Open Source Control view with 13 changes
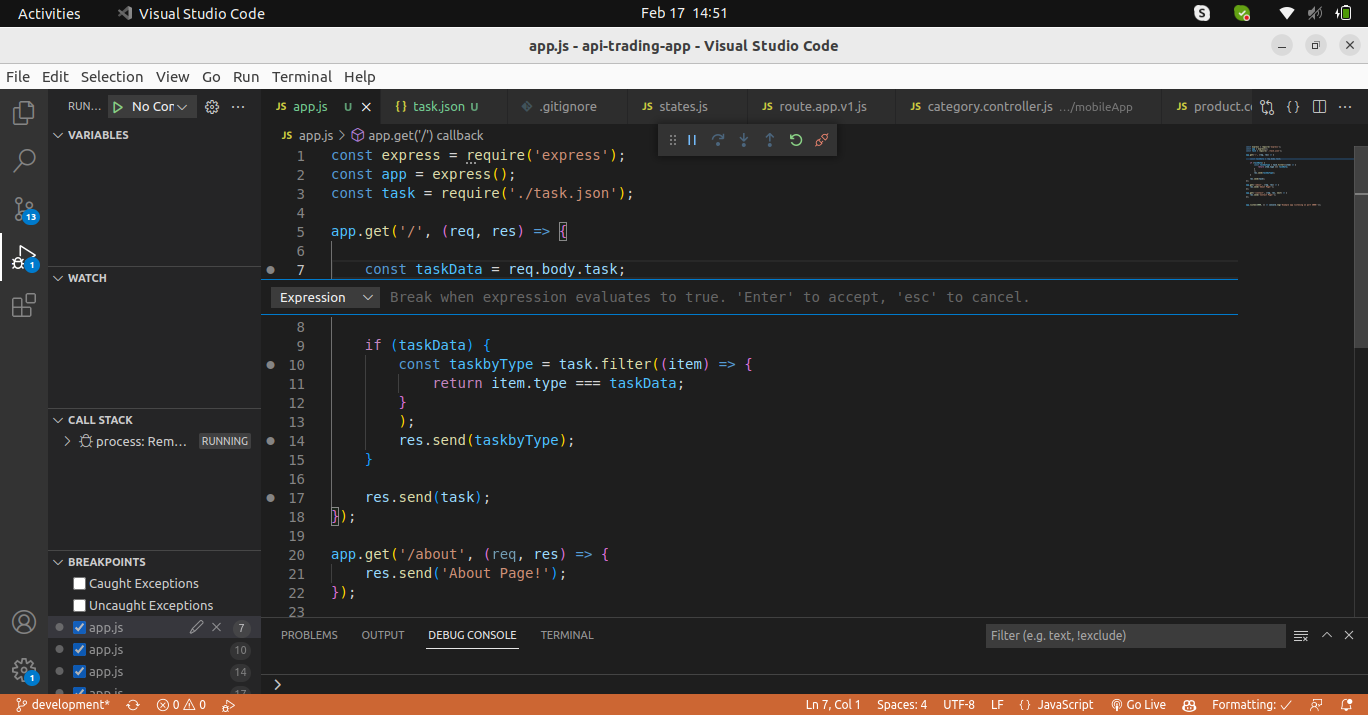 (24, 209)
